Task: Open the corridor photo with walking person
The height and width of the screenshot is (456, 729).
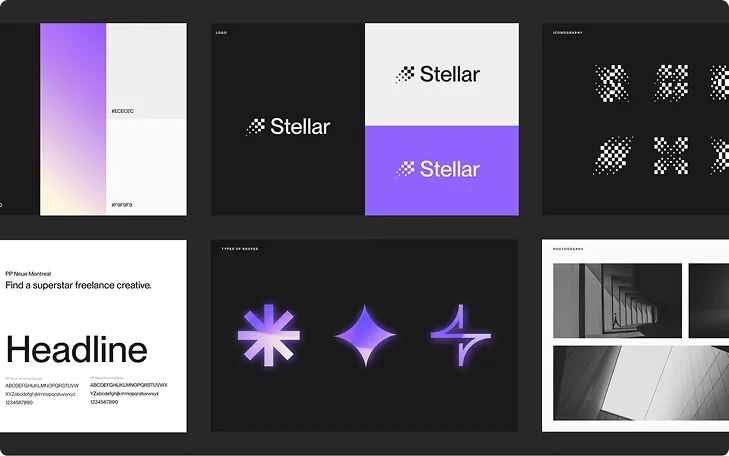Action: click(617, 300)
